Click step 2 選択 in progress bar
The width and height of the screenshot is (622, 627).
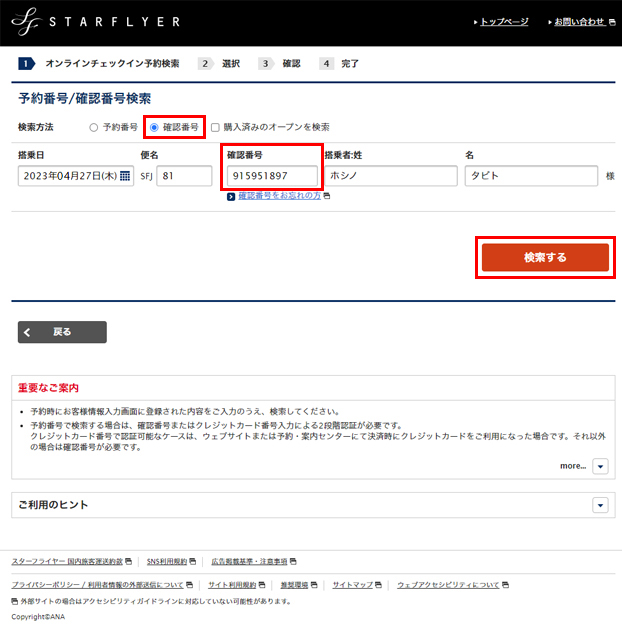coord(220,63)
